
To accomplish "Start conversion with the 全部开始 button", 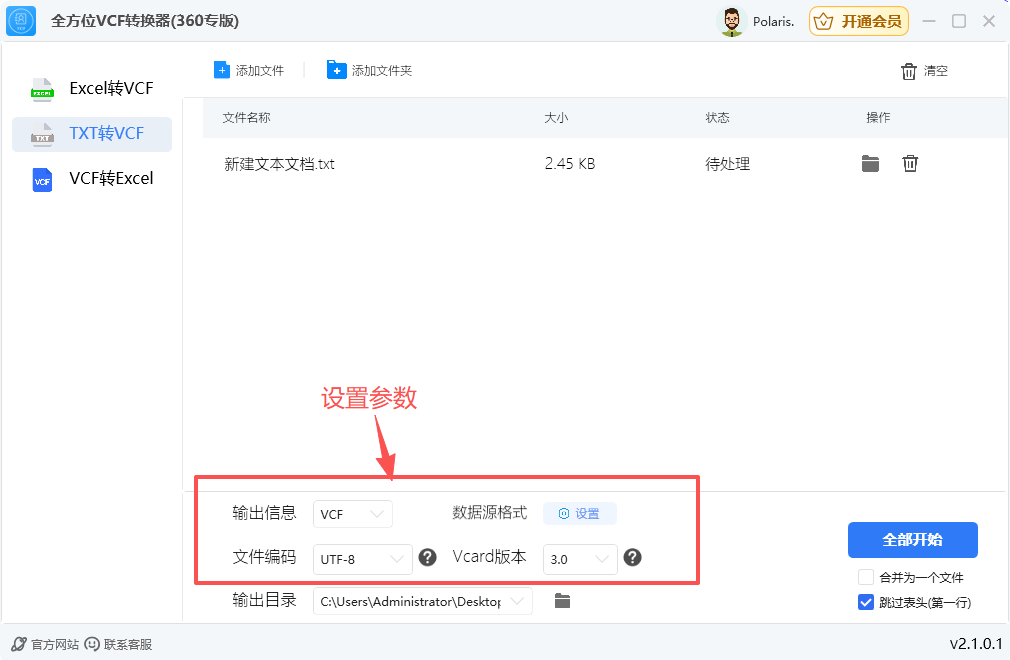I will point(912,540).
